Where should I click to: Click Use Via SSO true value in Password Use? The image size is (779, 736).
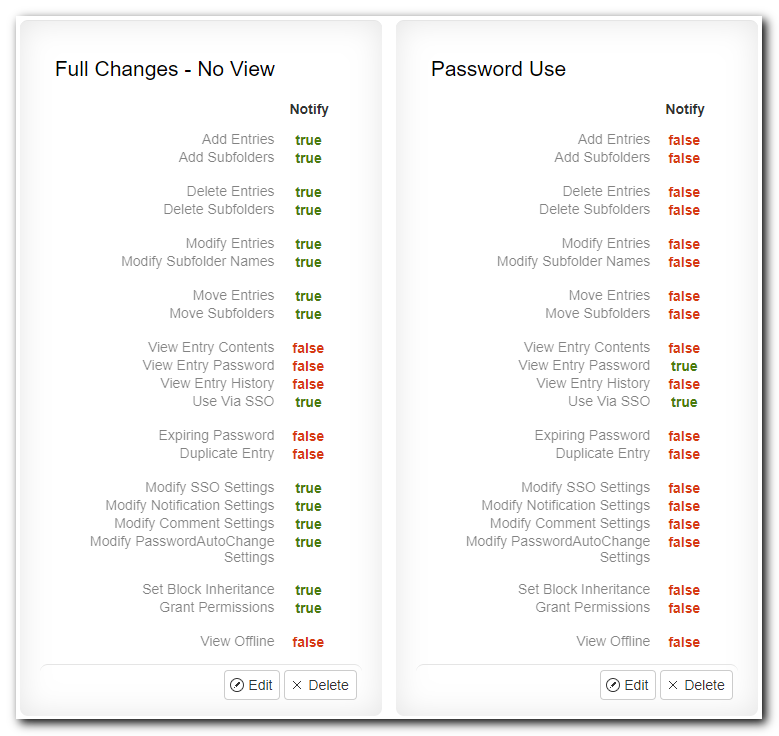click(684, 402)
